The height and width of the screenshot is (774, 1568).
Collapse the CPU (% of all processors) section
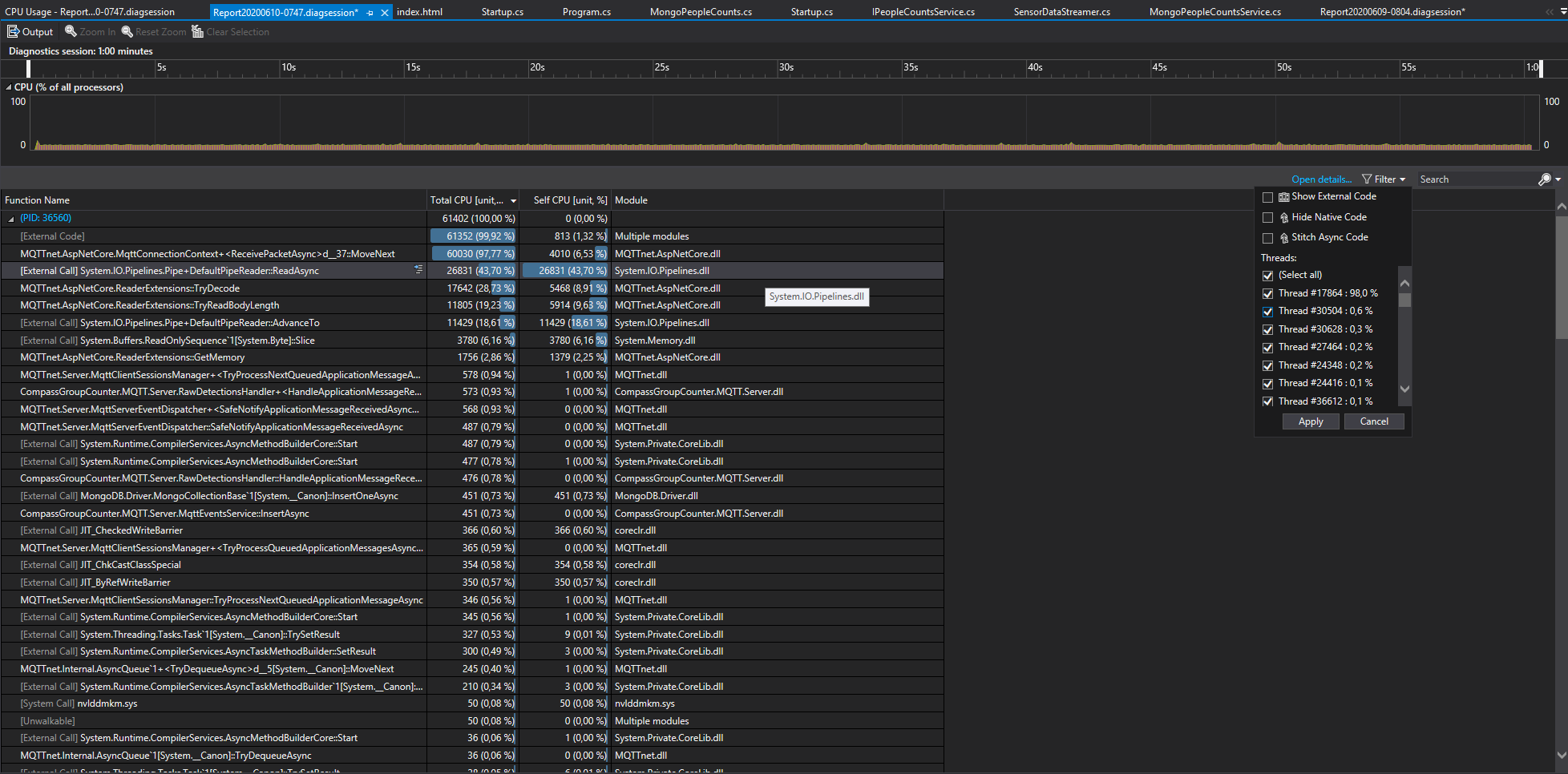(x=8, y=87)
